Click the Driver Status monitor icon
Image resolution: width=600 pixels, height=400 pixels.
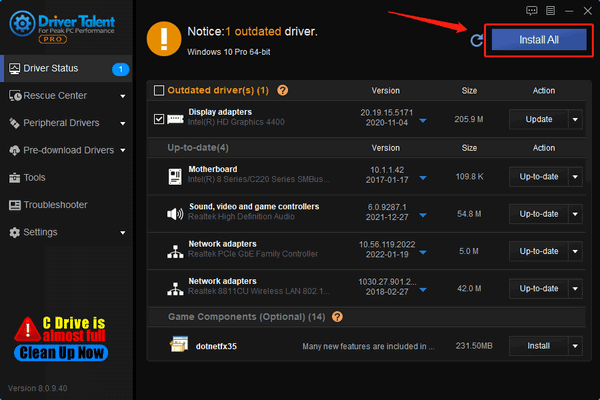[x=15, y=69]
